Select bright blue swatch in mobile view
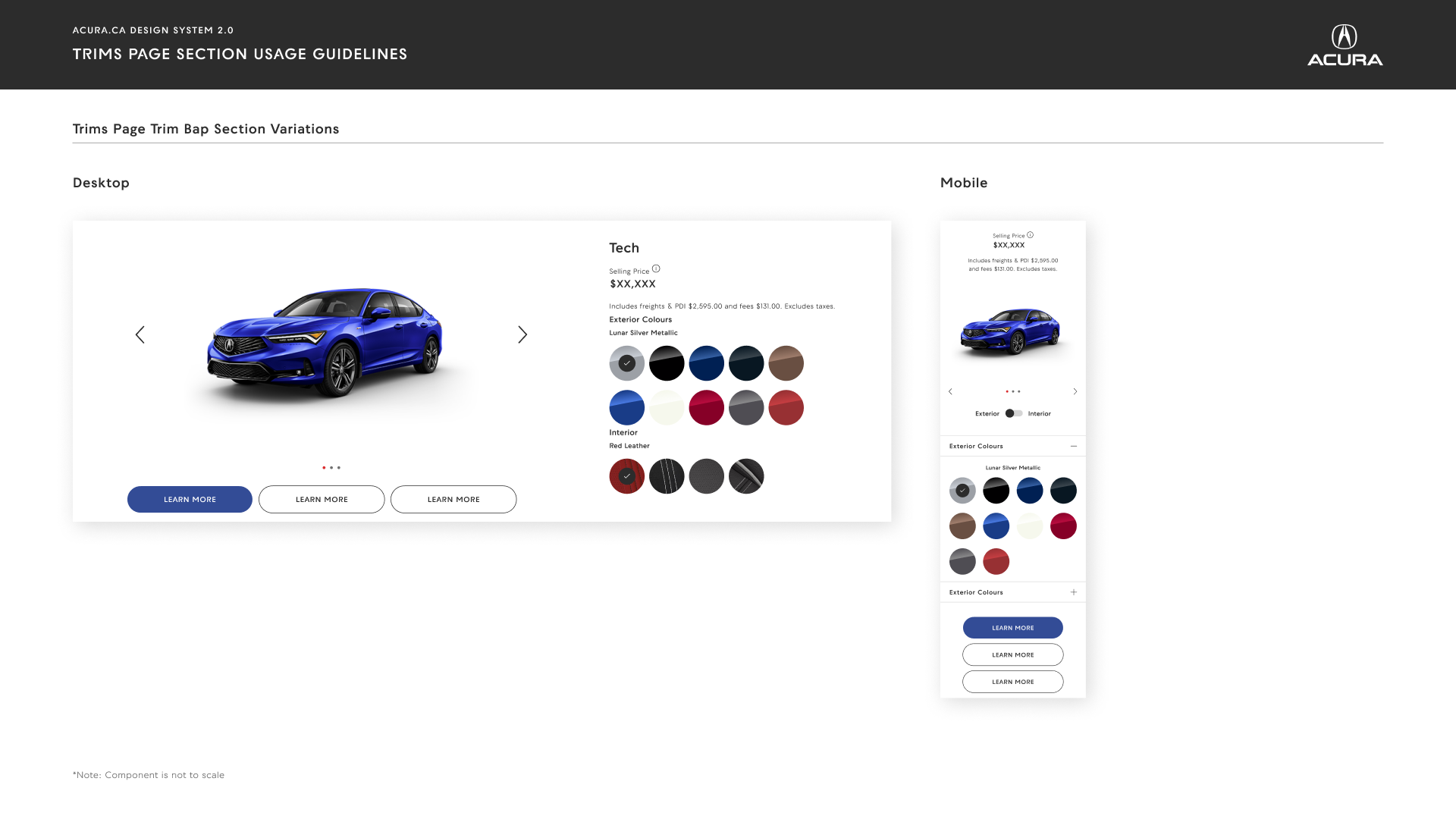The image size is (1456, 819). (996, 526)
